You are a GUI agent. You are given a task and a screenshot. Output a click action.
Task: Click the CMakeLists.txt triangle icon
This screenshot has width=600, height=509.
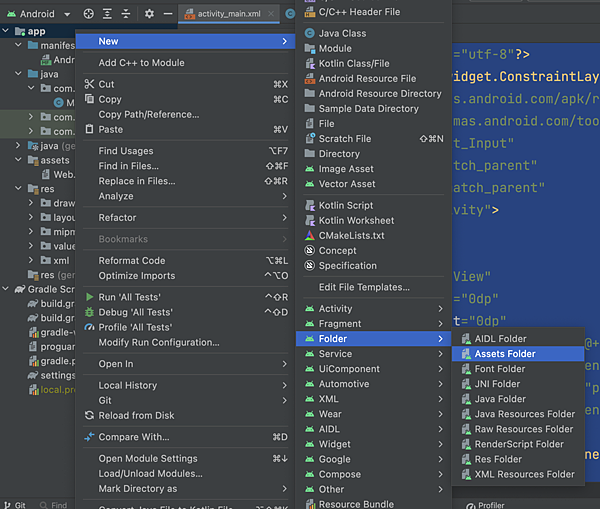click(x=310, y=235)
